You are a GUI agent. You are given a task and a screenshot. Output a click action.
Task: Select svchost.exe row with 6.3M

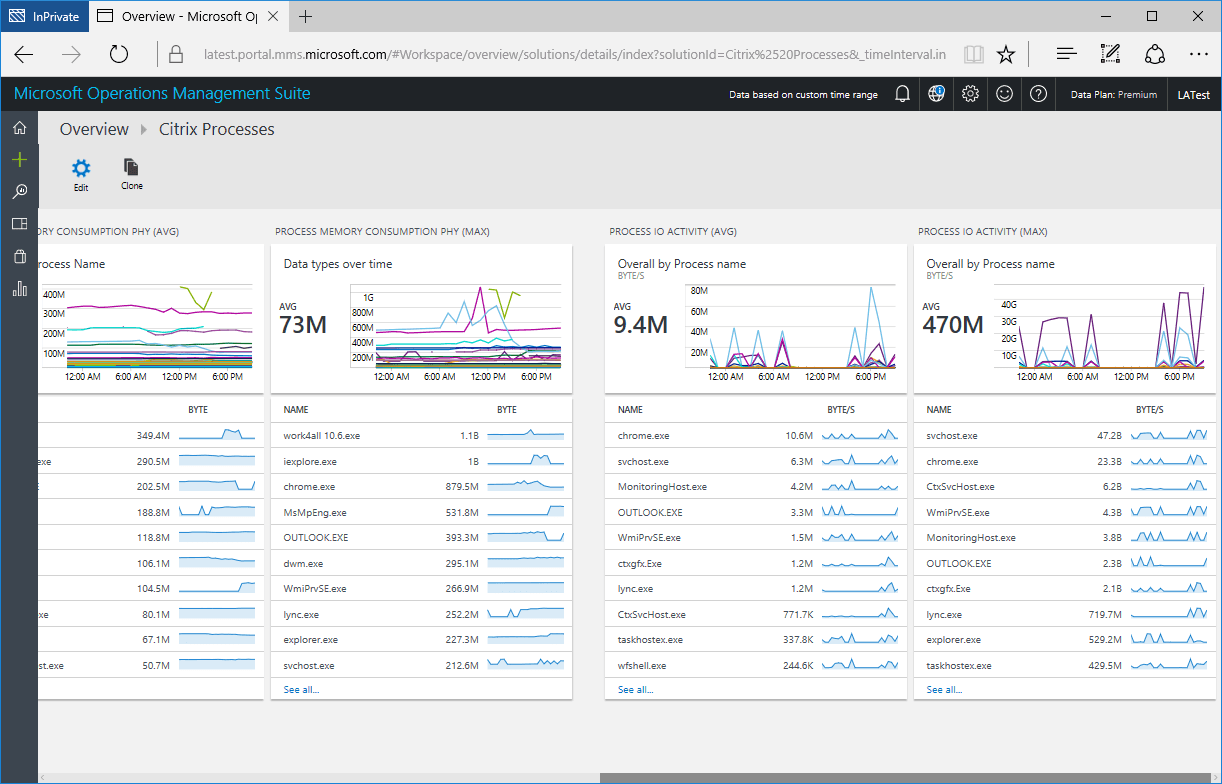(755, 462)
